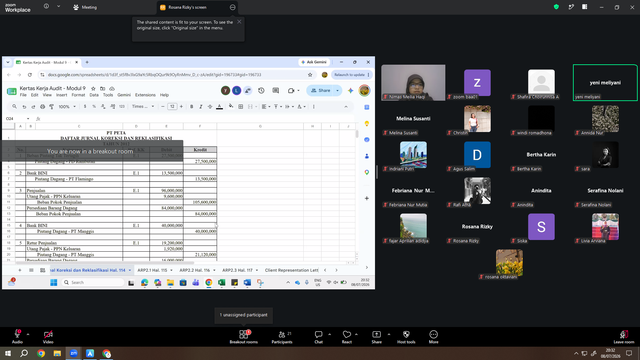The width and height of the screenshot is (640, 360).
Task: Click the Sheets undo icon
Action: [24, 107]
